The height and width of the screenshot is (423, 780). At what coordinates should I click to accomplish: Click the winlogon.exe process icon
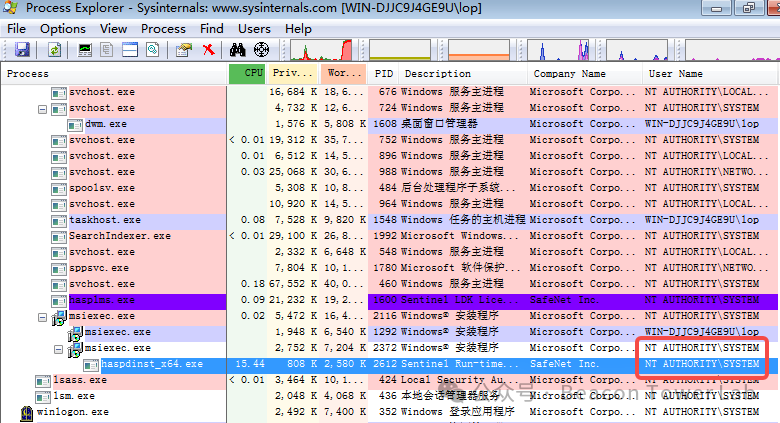point(27,413)
